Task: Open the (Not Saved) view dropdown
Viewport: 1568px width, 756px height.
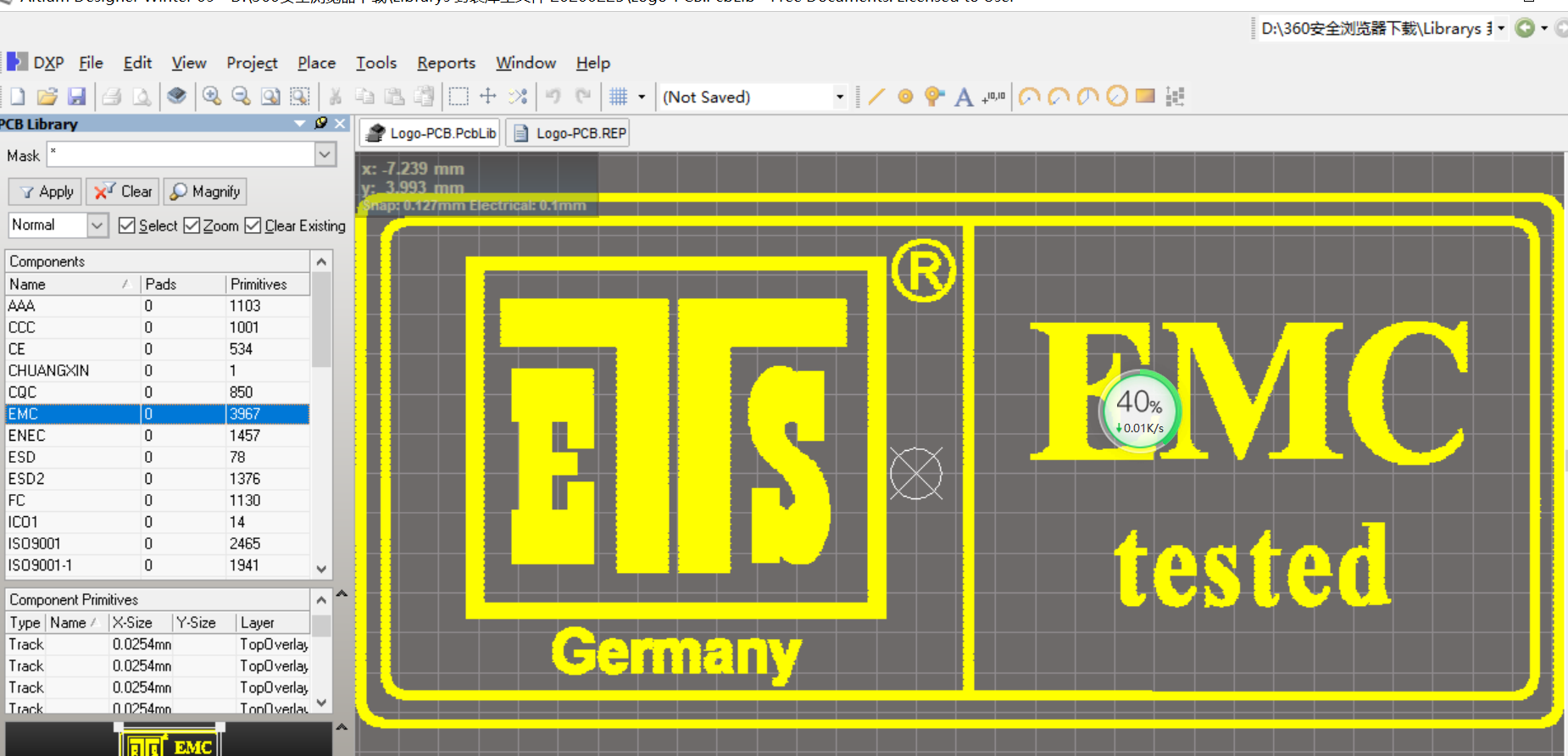Action: pos(840,97)
